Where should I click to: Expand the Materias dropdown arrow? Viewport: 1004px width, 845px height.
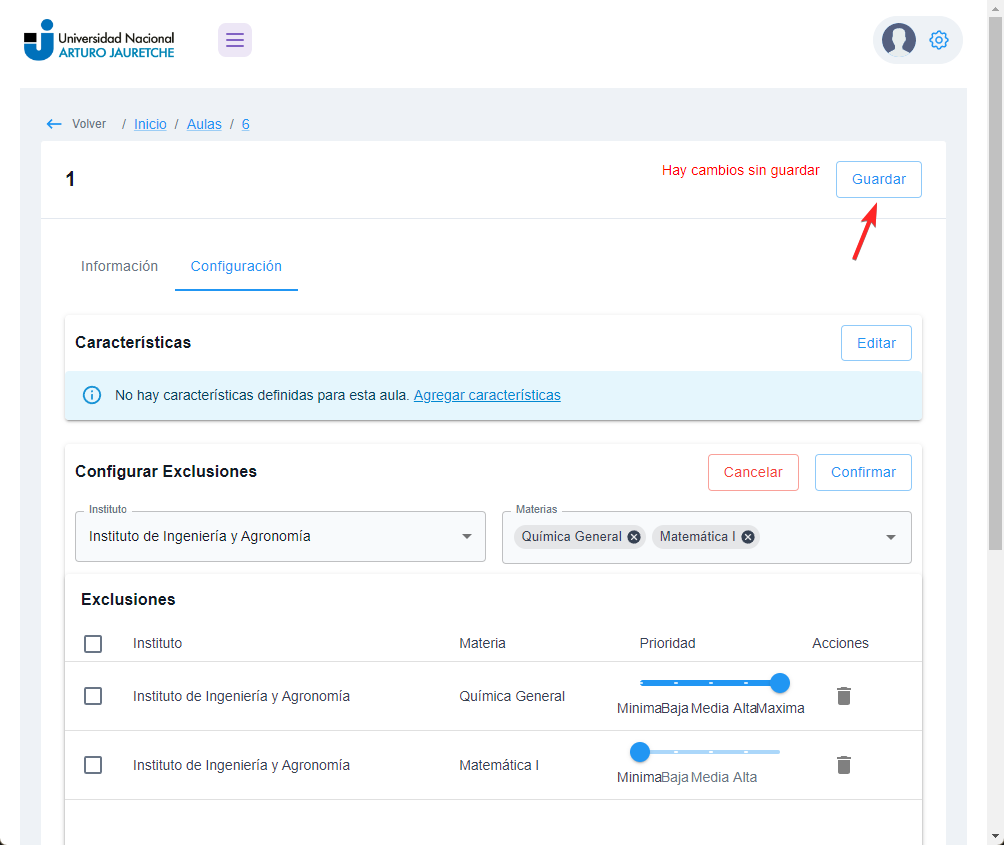coord(891,537)
